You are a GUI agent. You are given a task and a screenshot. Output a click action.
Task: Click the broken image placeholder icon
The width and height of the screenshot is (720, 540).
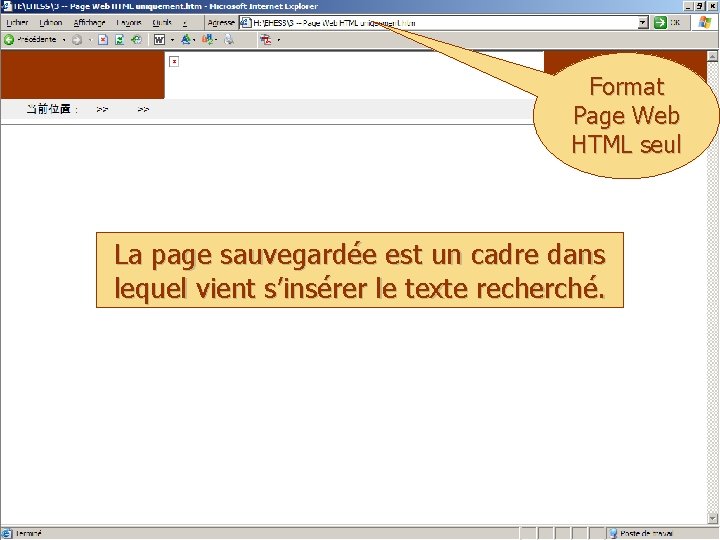coord(174,62)
